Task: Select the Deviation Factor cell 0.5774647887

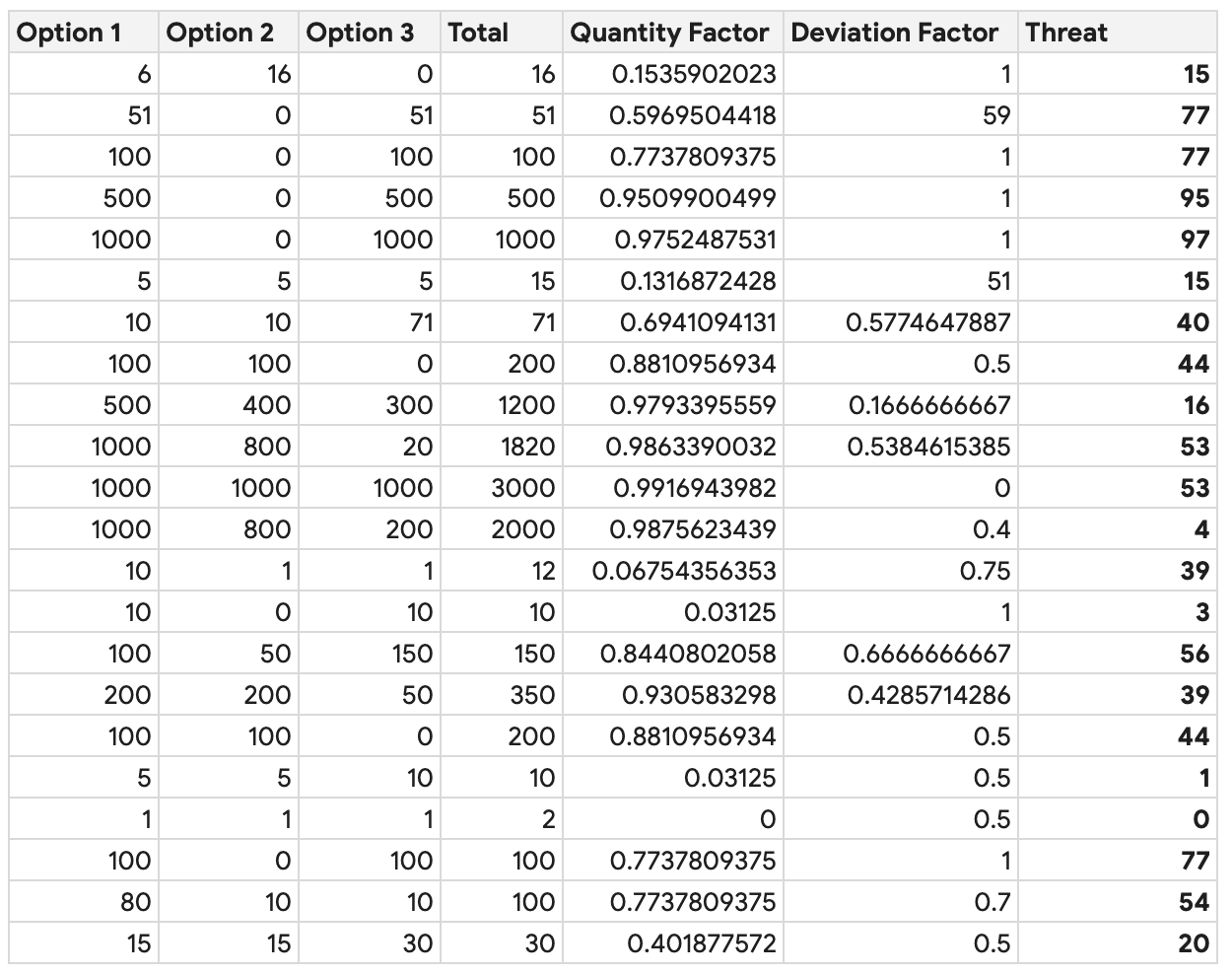Action: (x=927, y=322)
